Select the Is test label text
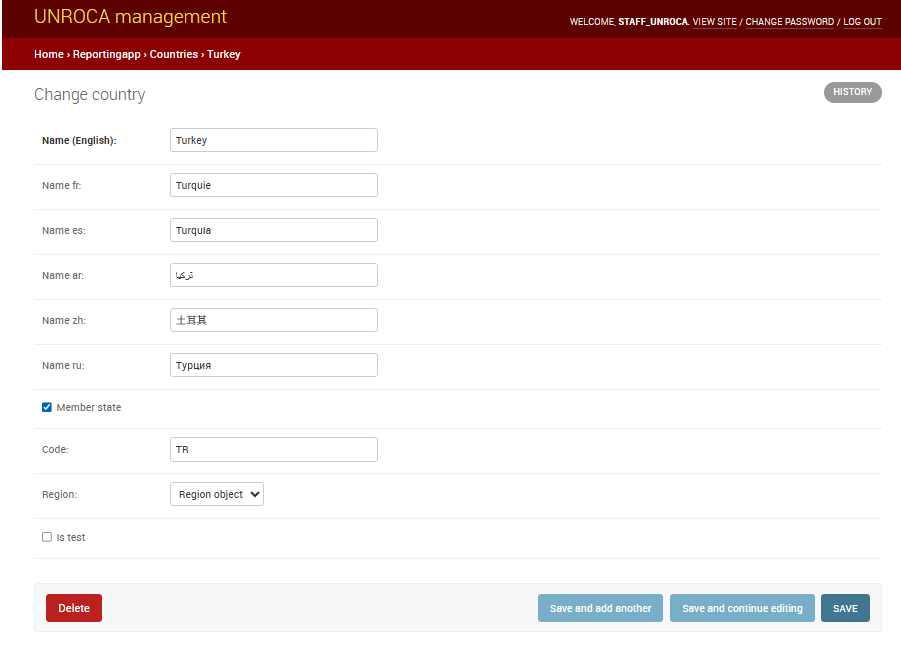This screenshot has height=647, width=901. point(71,537)
